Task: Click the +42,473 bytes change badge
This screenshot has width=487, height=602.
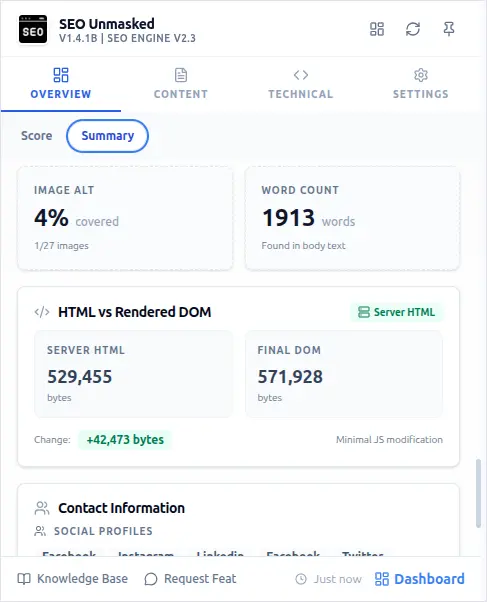Action: 125,440
